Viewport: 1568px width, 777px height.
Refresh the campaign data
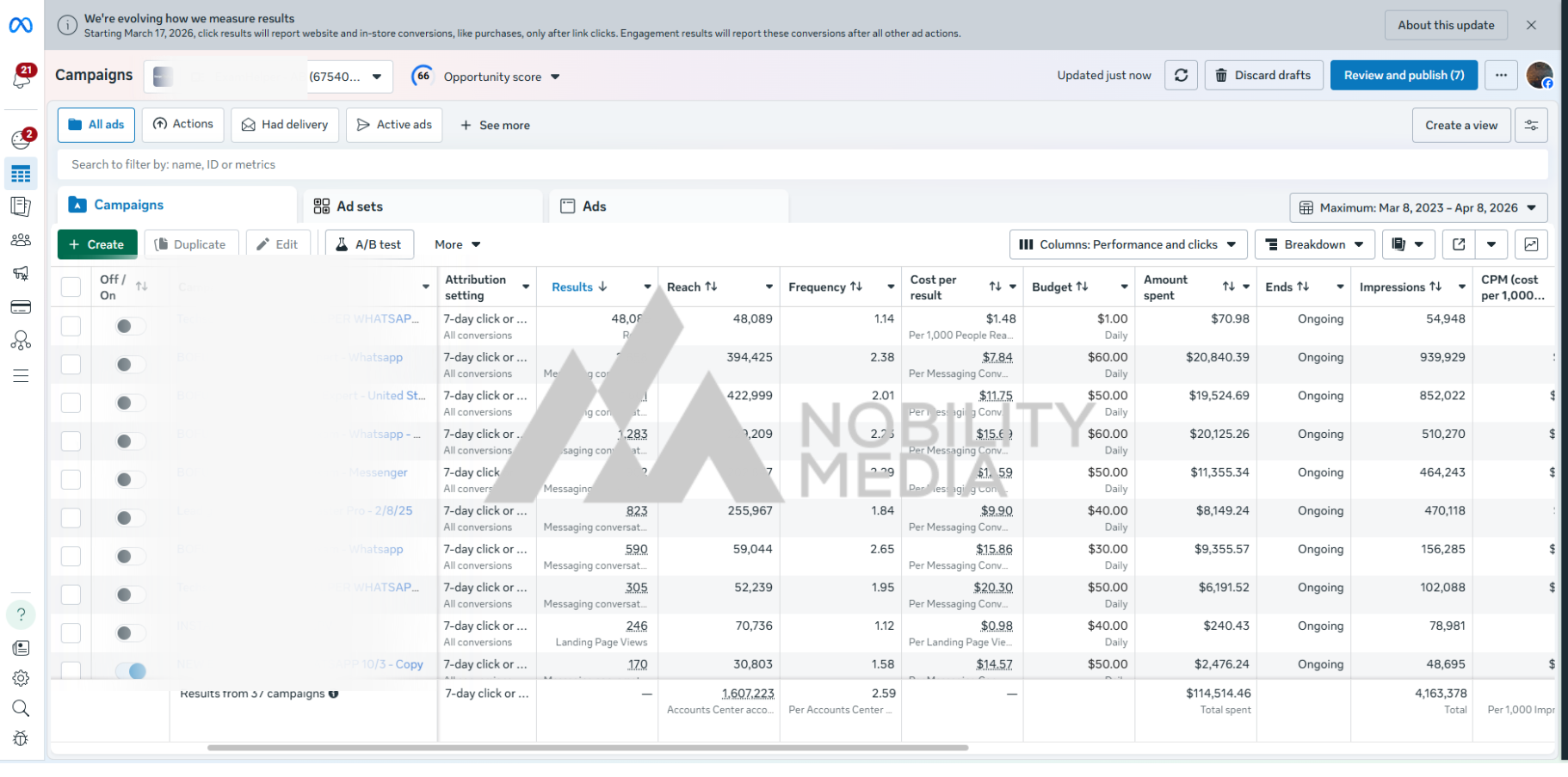coord(1181,76)
